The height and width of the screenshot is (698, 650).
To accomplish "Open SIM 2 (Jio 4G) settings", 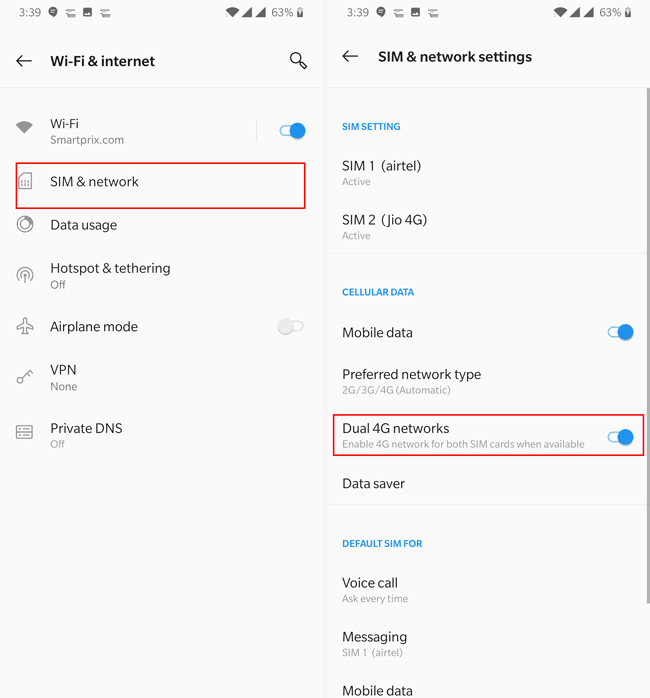I will point(488,227).
